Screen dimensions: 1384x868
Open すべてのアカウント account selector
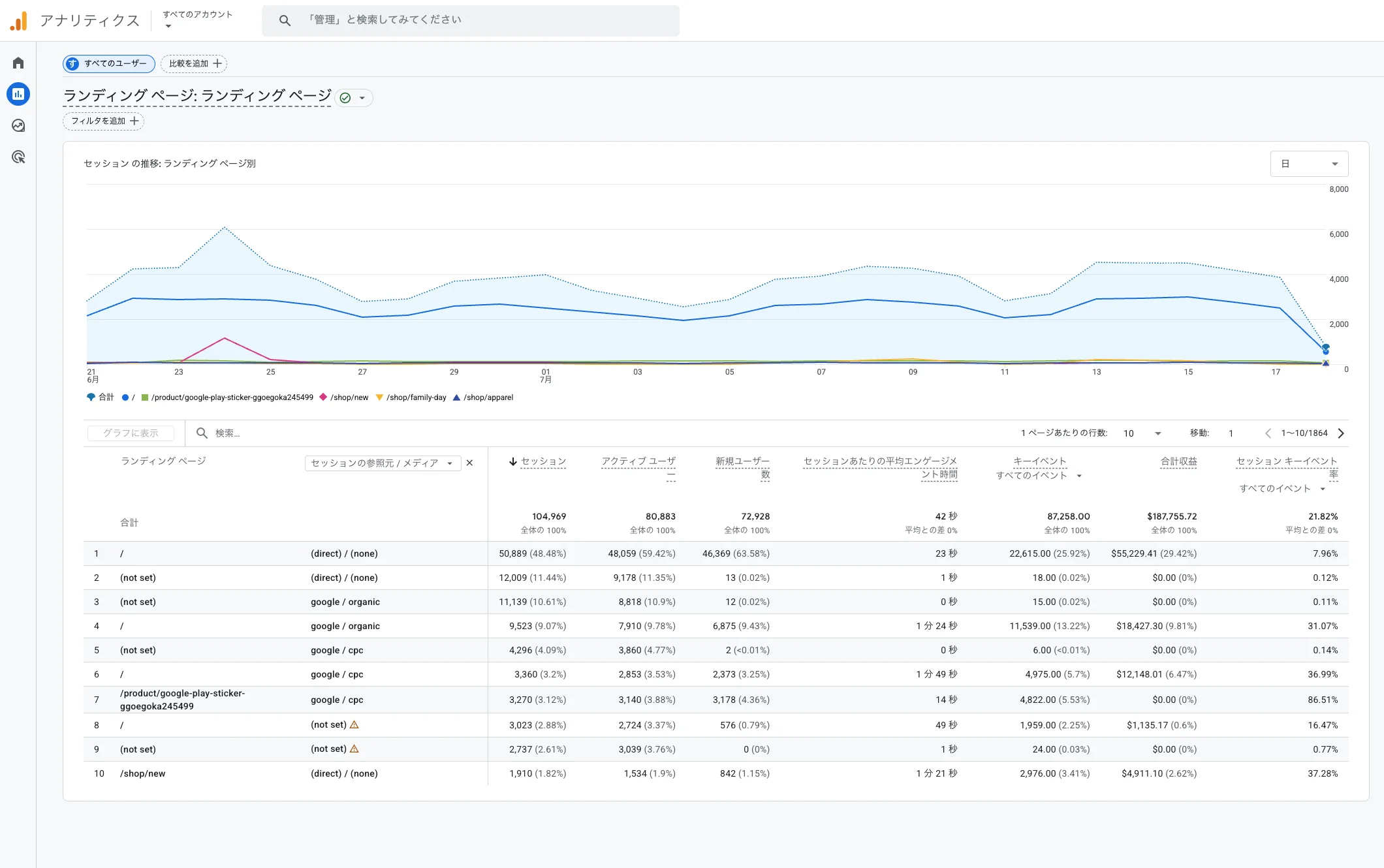coord(198,20)
